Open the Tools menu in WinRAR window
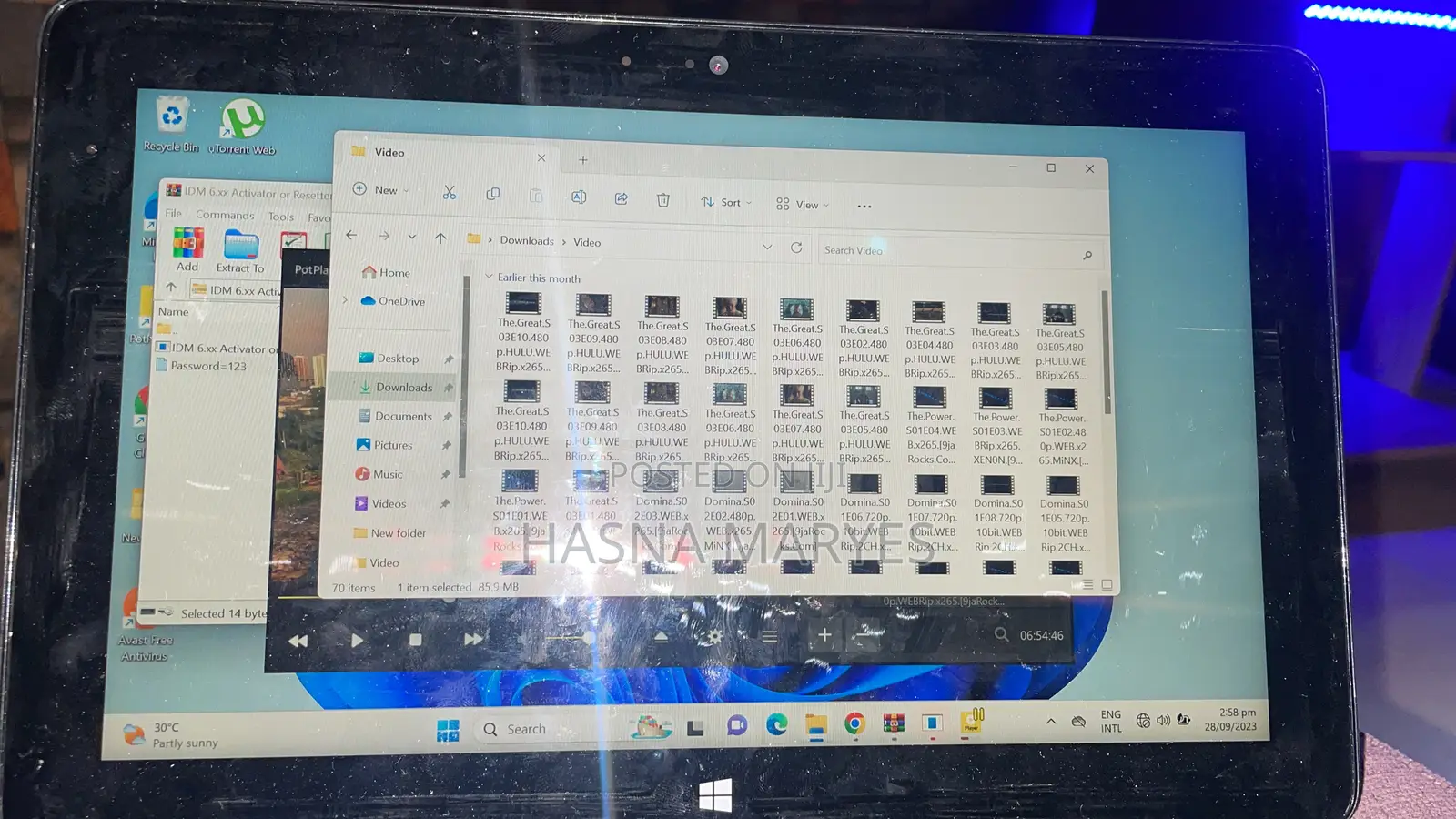1456x819 pixels. pos(281,217)
